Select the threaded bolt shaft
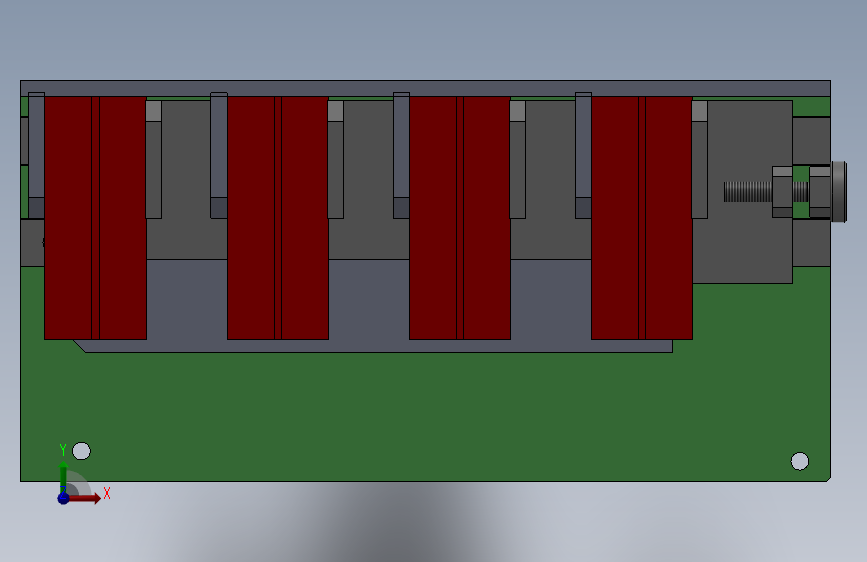This screenshot has height=562, width=867. 748,192
